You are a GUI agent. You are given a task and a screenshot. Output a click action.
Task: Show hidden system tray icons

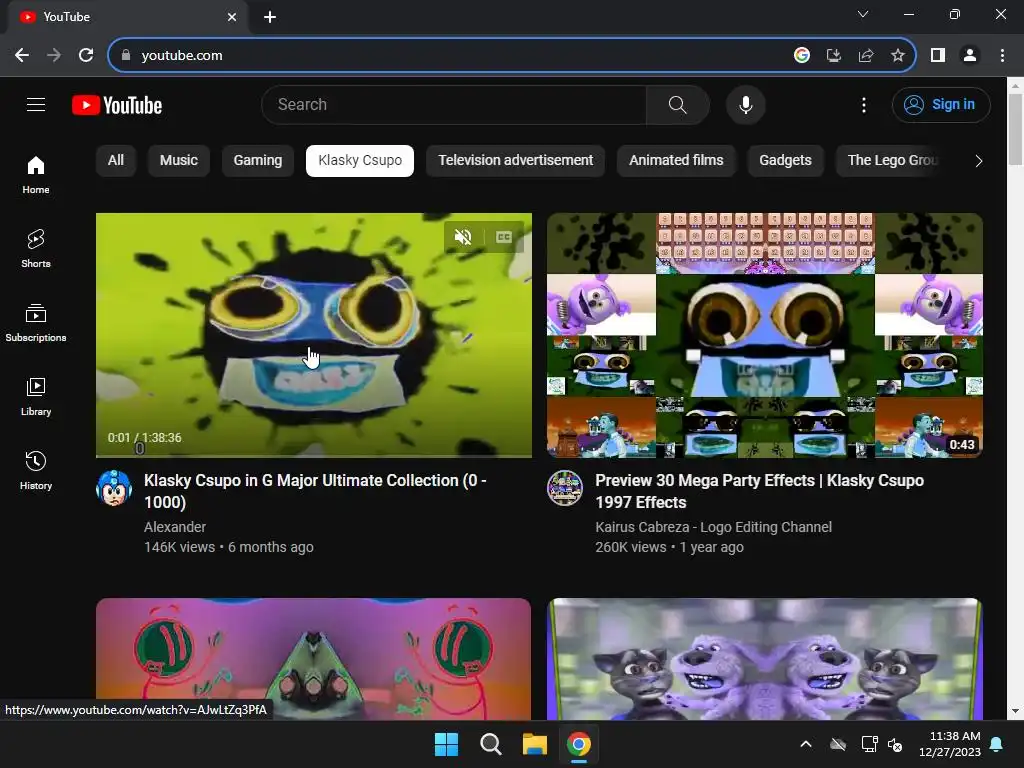pos(806,744)
